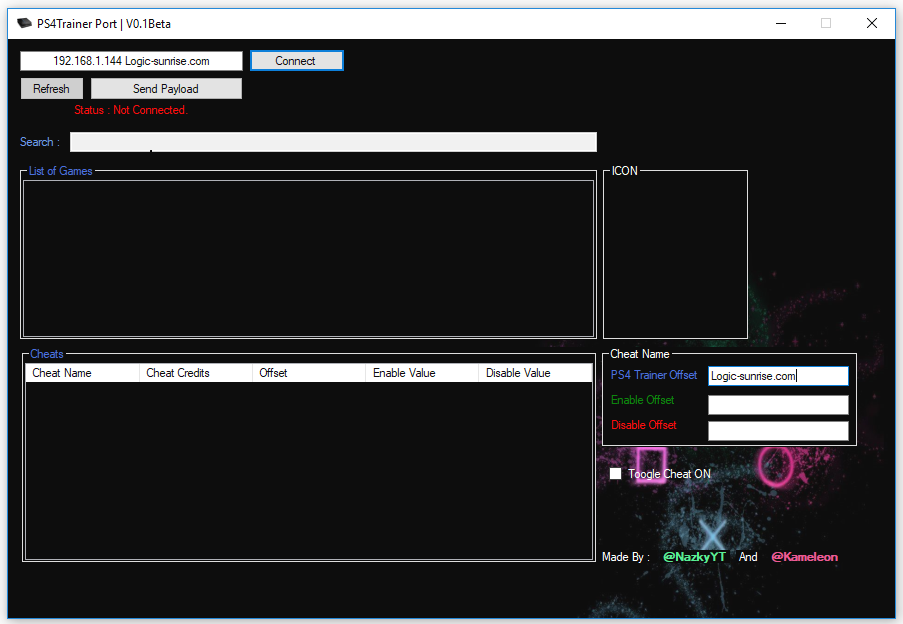Click the Status : Not Connected text
This screenshot has width=903, height=624.
(x=131, y=110)
